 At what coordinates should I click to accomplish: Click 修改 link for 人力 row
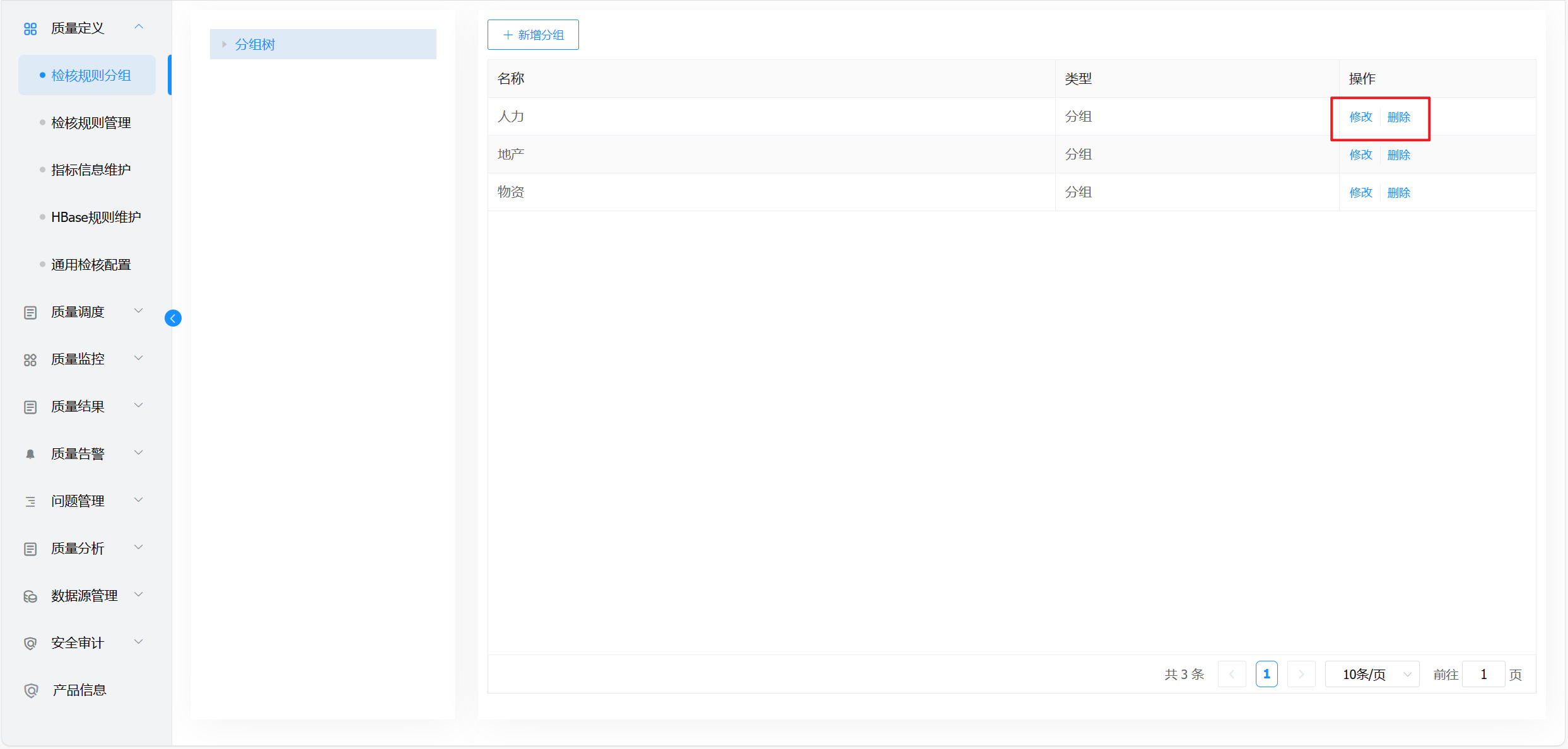point(1360,117)
